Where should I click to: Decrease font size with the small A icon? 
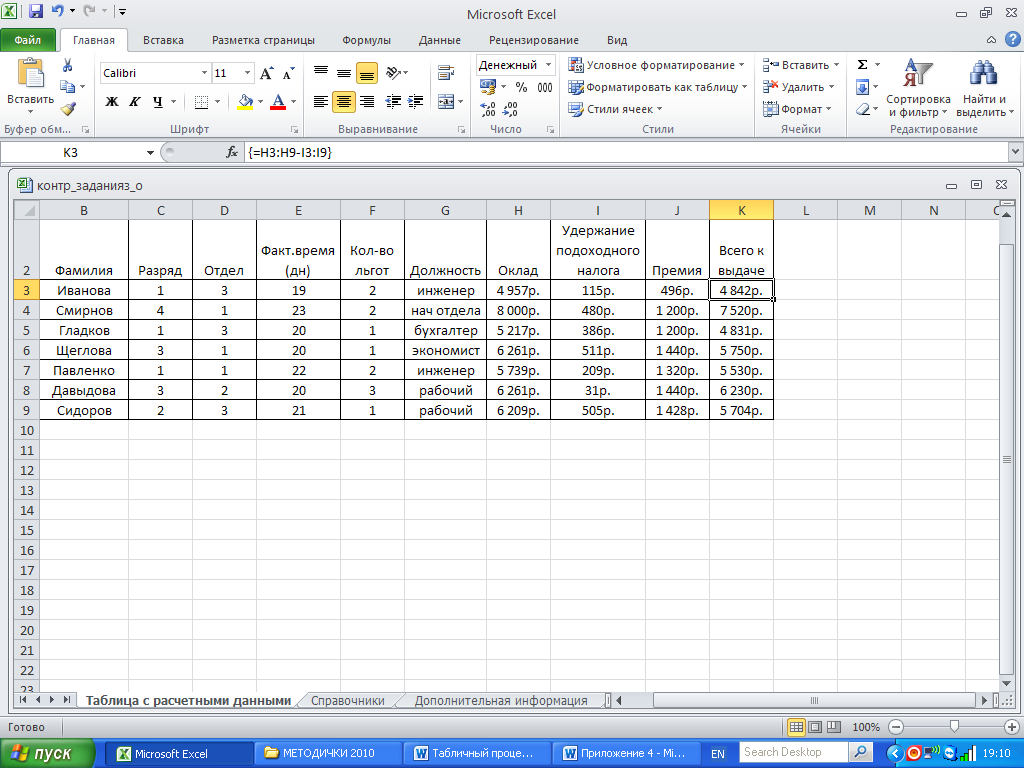click(x=288, y=73)
